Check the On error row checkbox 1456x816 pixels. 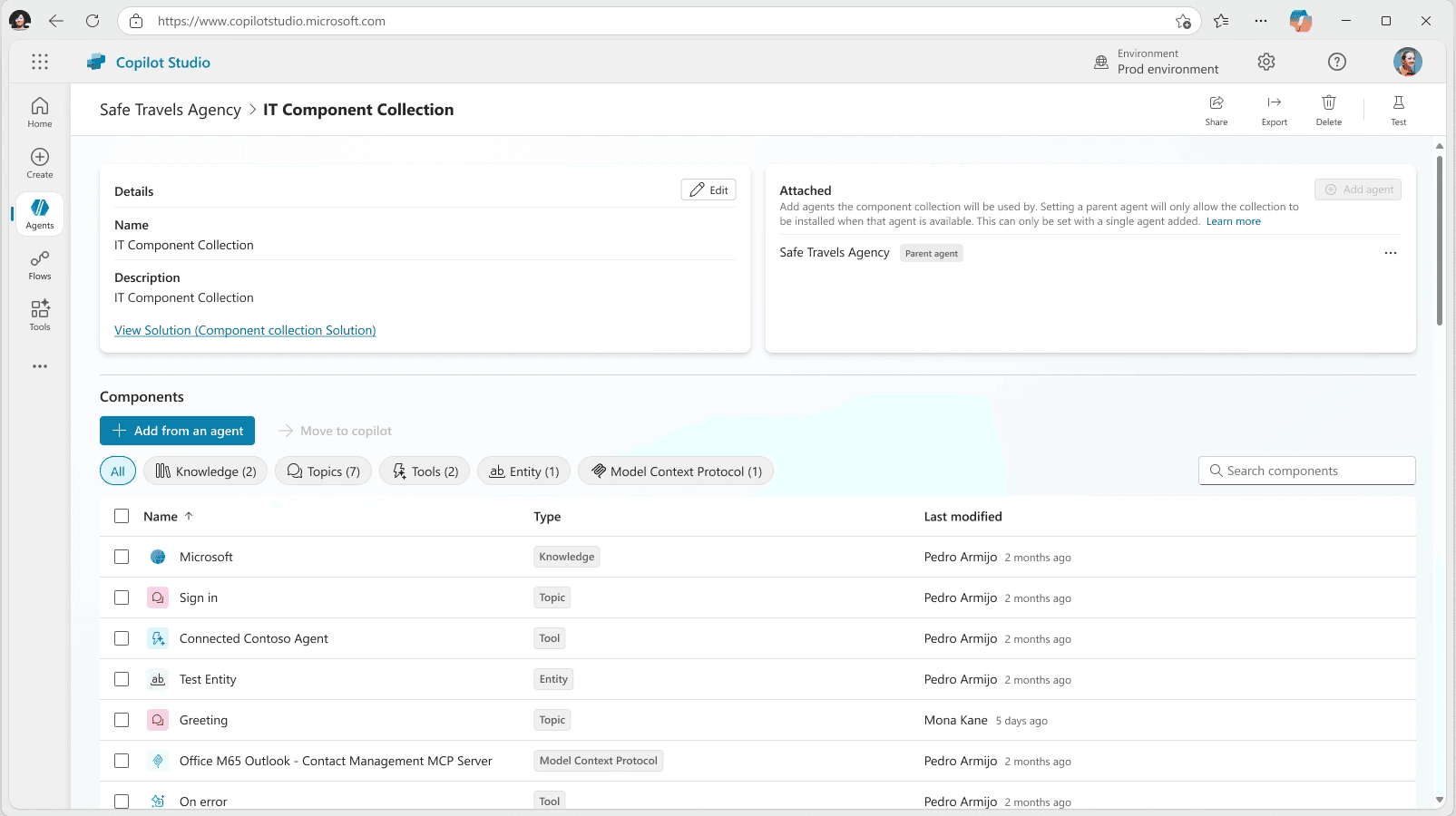(122, 801)
